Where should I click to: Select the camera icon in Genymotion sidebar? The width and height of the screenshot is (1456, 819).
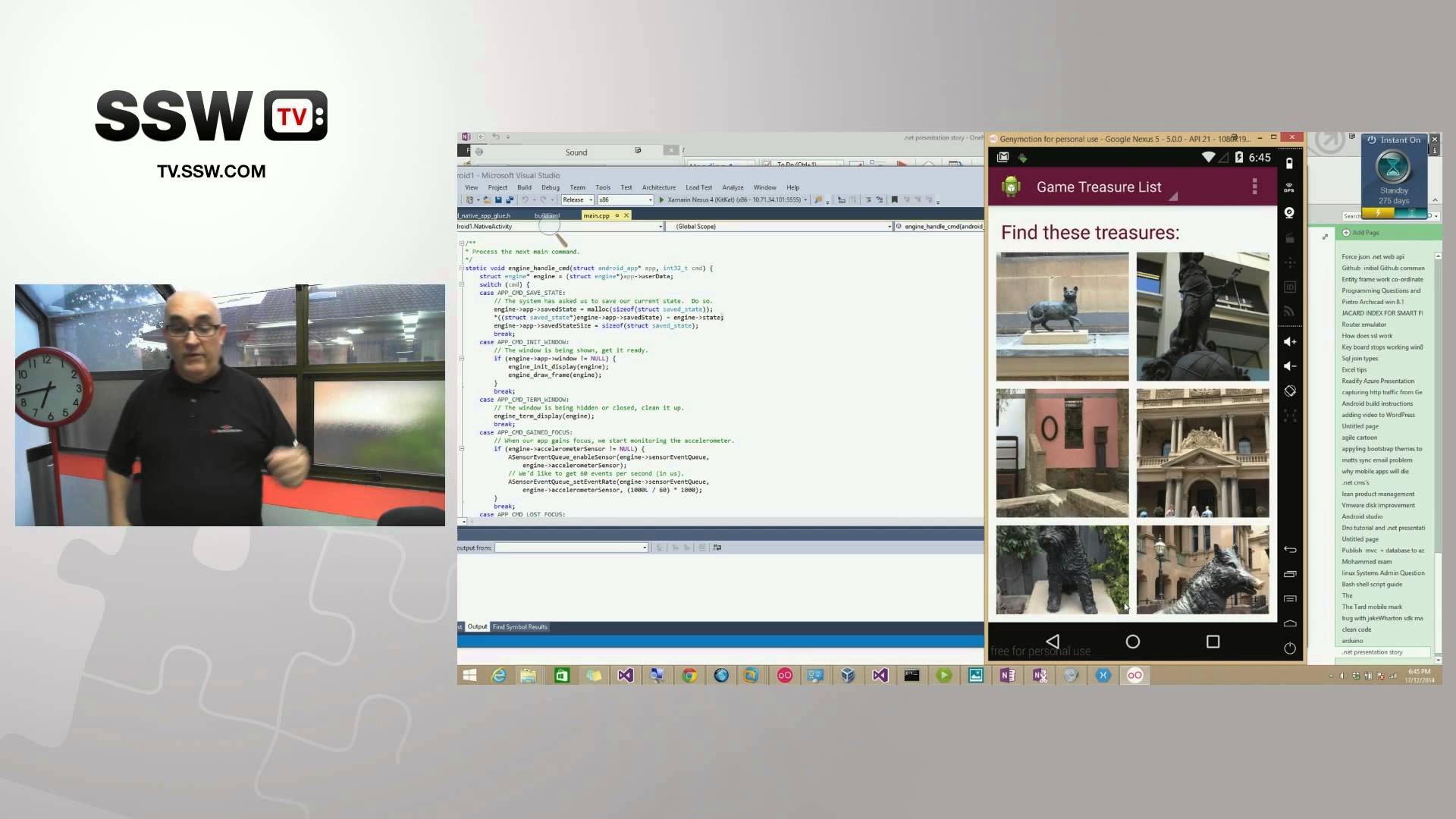click(1289, 213)
